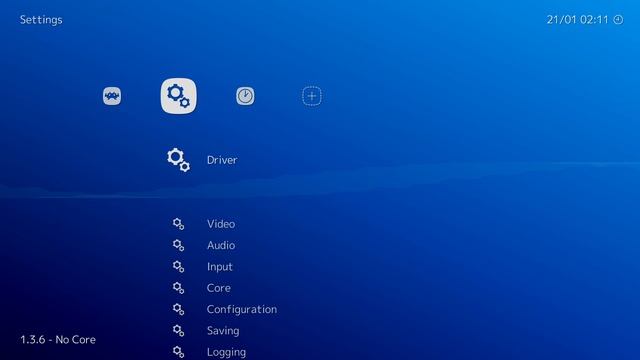Open the Audio settings entry
Viewport: 640px width, 360px height.
pos(221,245)
